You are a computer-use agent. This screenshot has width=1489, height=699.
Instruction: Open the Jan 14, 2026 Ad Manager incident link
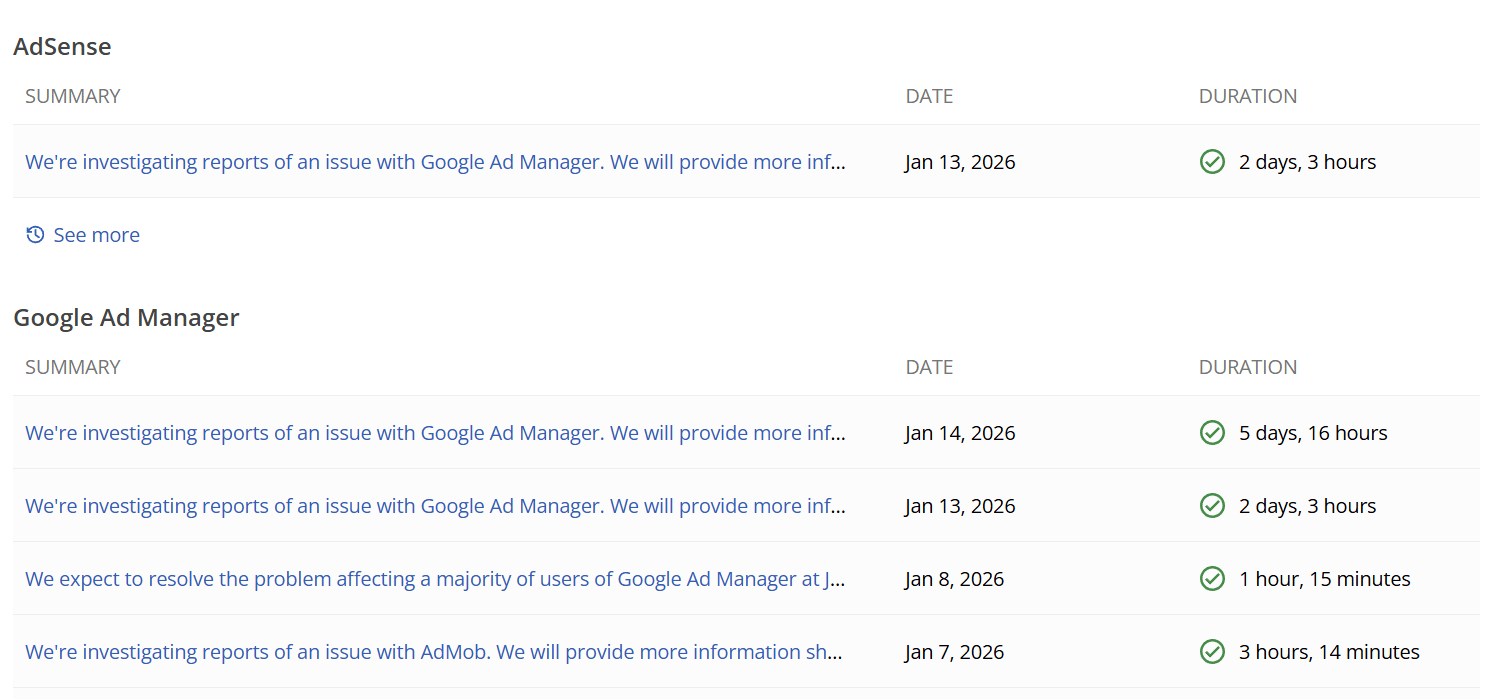coord(435,433)
